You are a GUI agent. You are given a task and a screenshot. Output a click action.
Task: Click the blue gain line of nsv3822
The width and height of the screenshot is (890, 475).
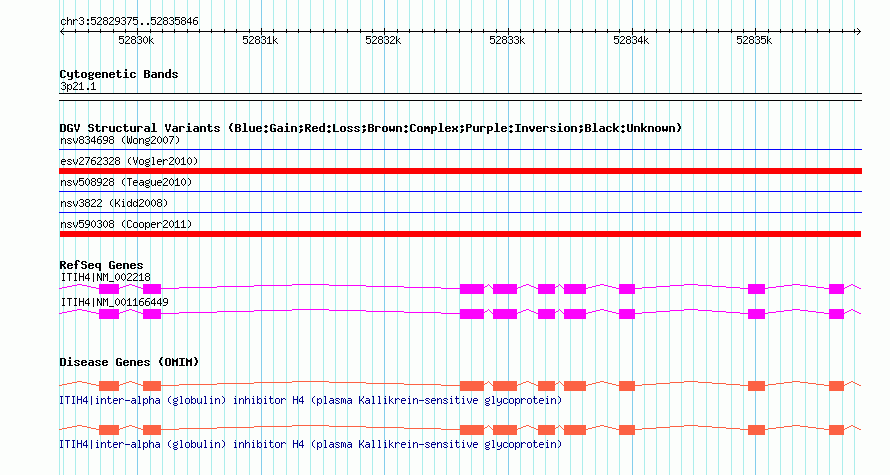(x=460, y=213)
